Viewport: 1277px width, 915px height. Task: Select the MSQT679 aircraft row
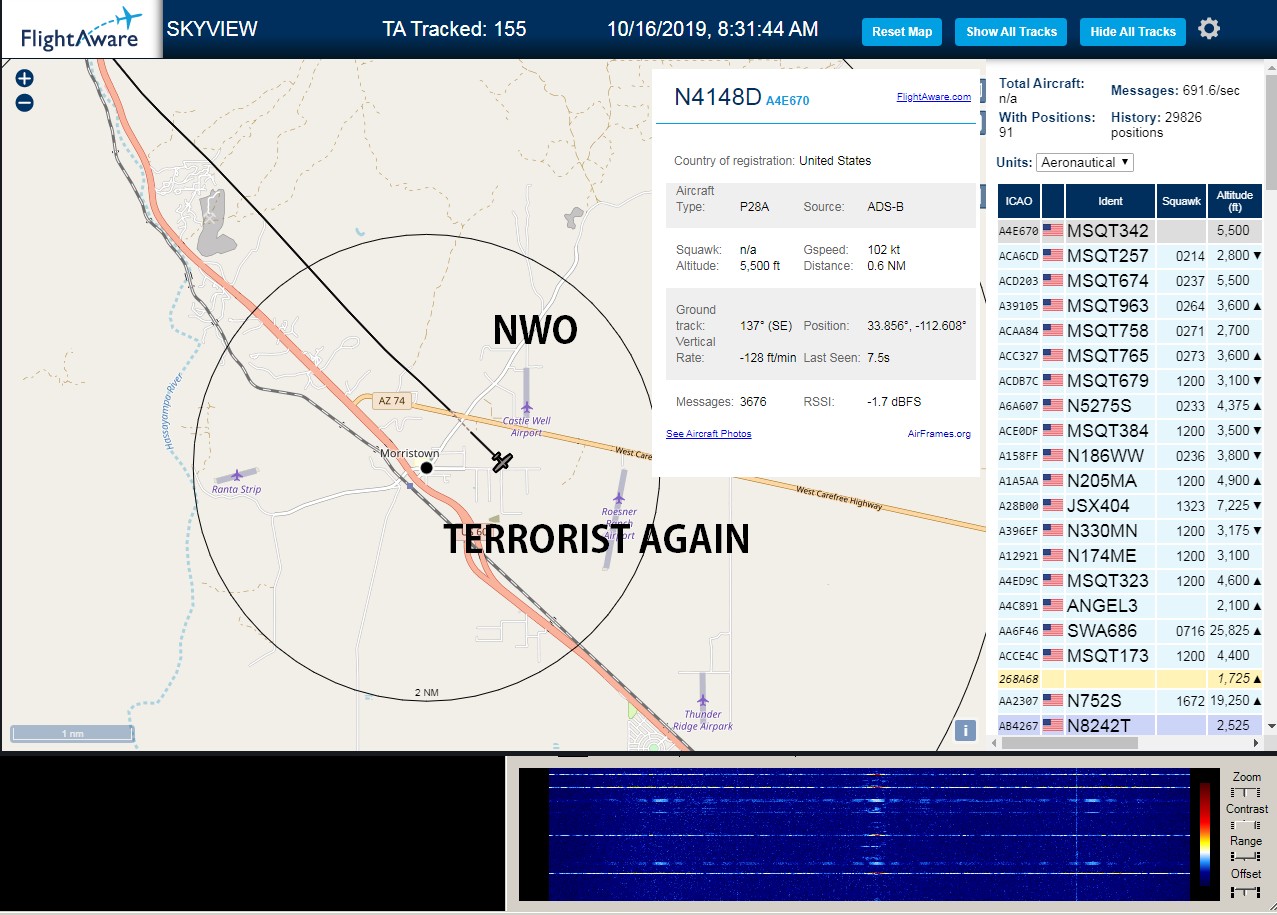[1130, 381]
